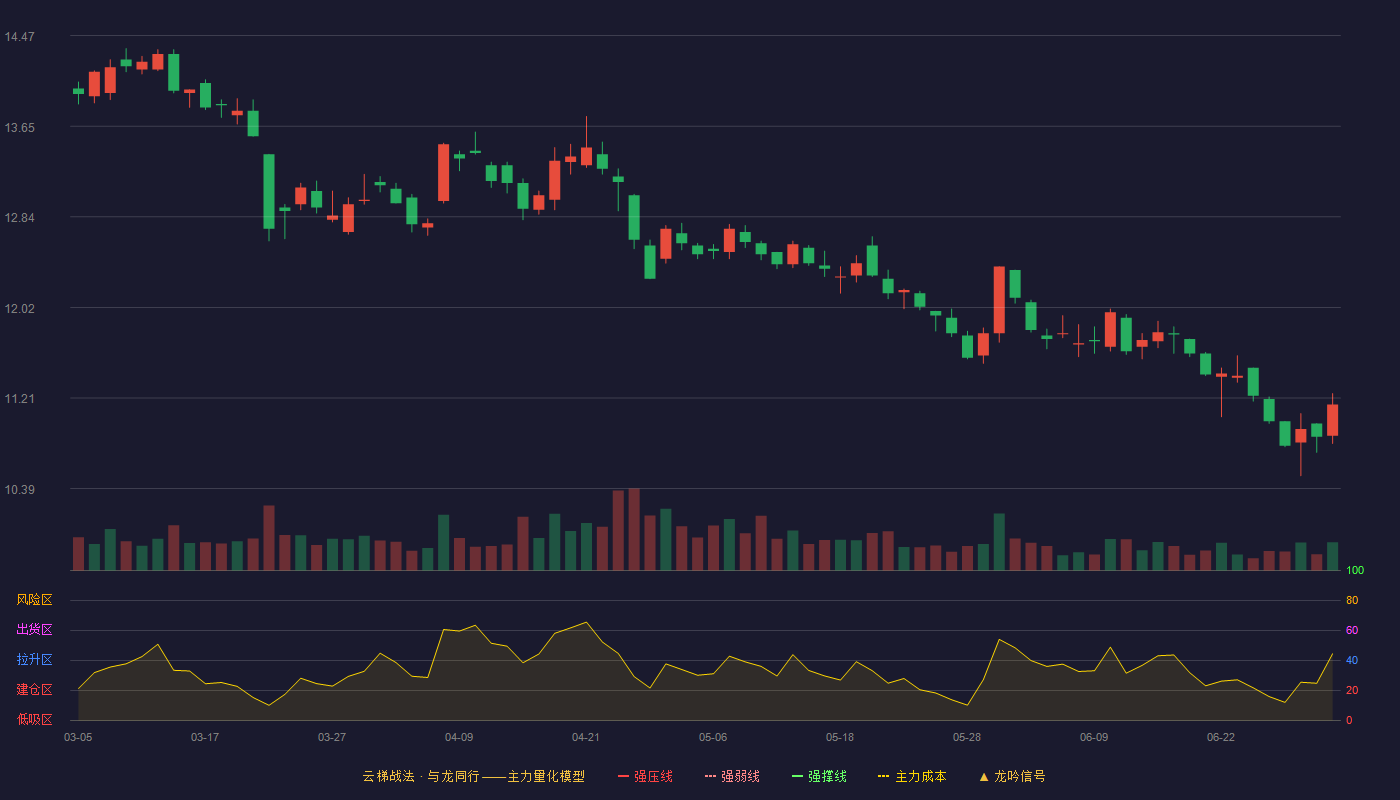Click the 12.02 price axis label
The width and height of the screenshot is (1400, 800).
click(x=19, y=308)
